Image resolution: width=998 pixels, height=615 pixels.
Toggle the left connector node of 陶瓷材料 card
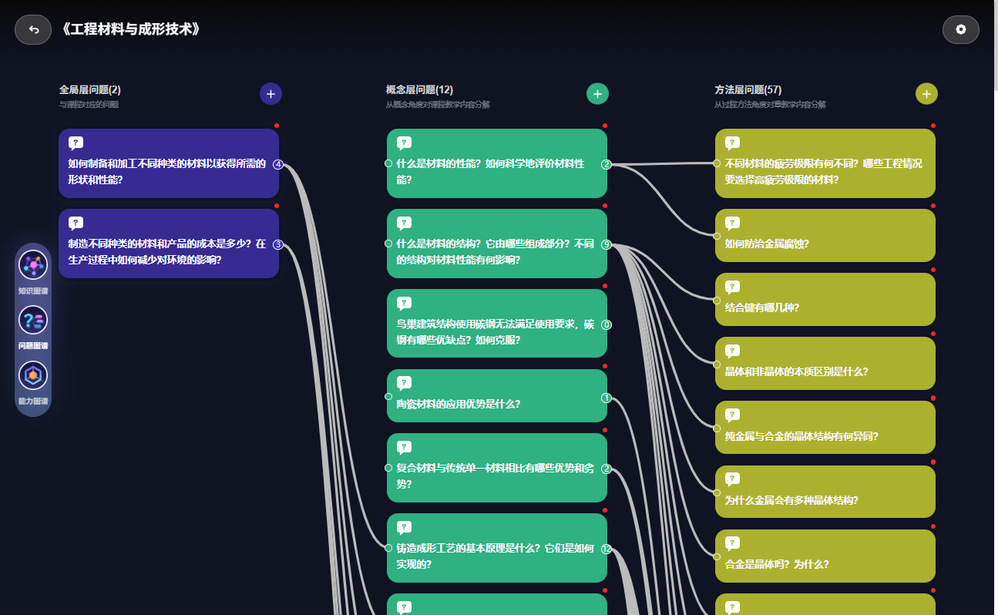point(388,397)
